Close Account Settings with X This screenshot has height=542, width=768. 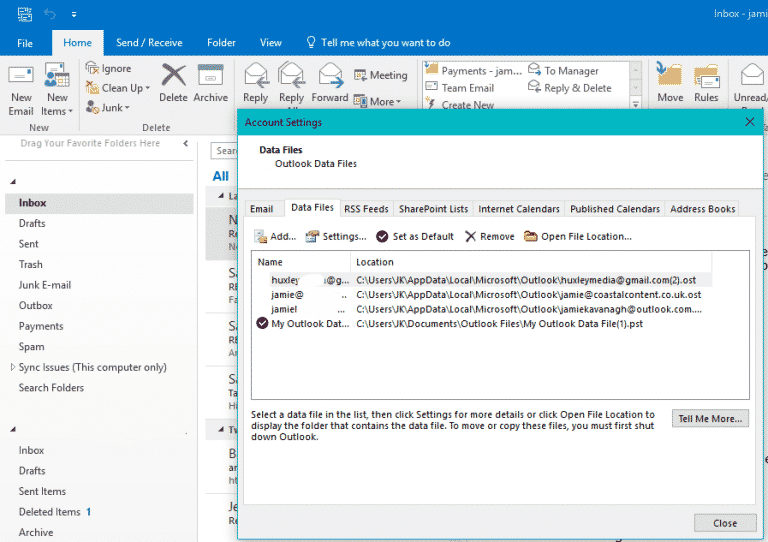pyautogui.click(x=749, y=122)
